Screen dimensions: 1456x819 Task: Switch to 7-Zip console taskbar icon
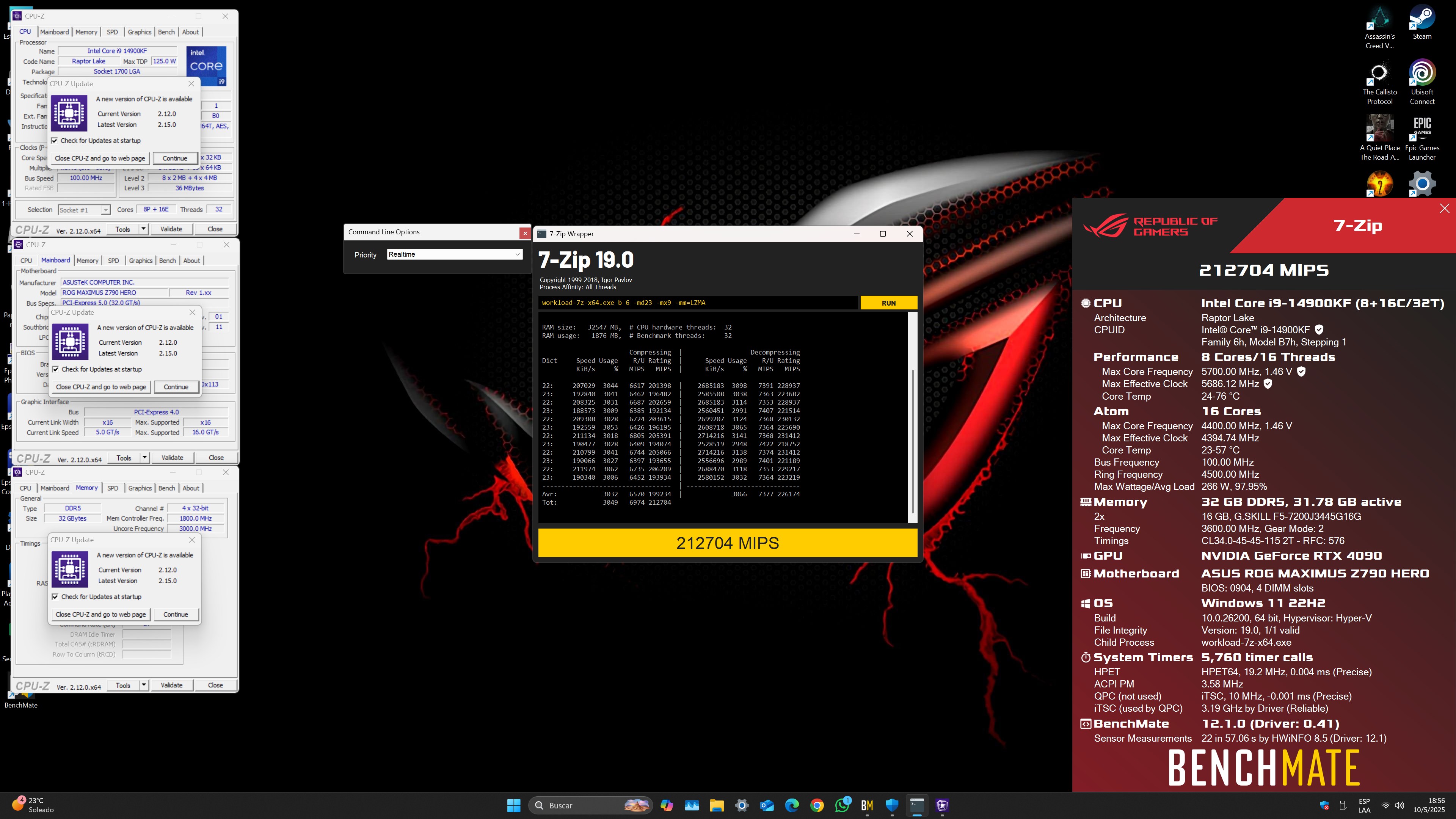917,805
